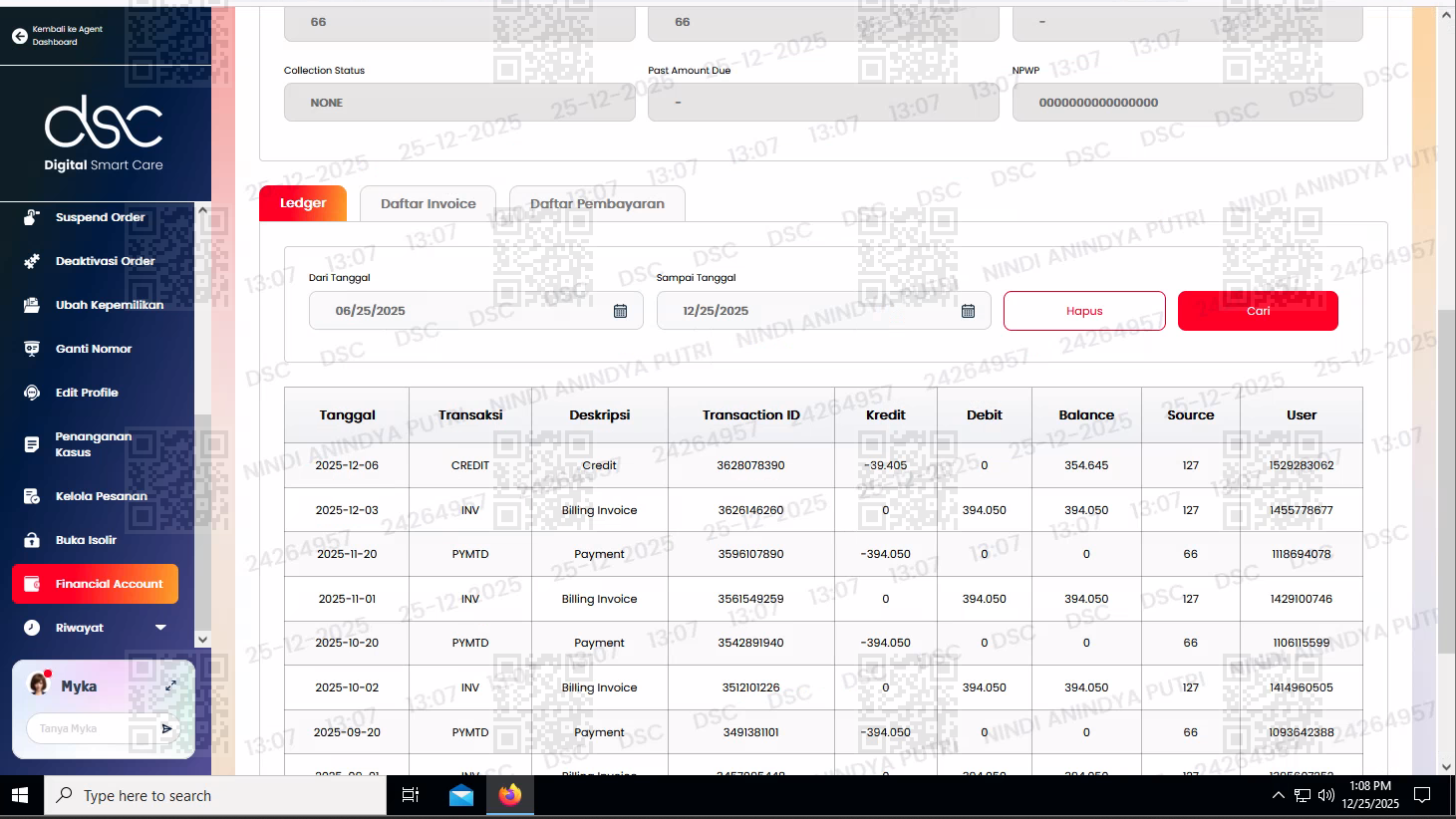Click Kembali ke Agent Dashboard link

pyautogui.click(x=67, y=36)
